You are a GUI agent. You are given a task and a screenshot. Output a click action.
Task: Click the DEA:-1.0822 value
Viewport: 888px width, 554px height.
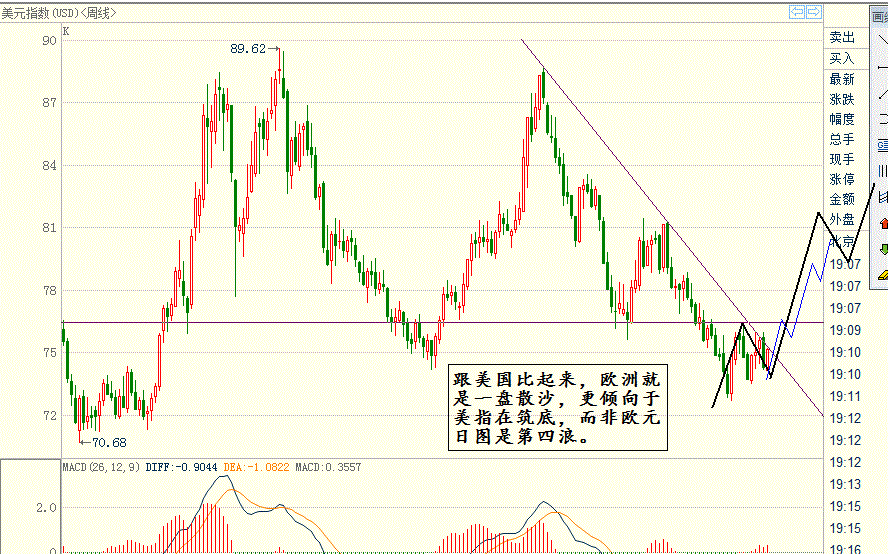coord(256,467)
